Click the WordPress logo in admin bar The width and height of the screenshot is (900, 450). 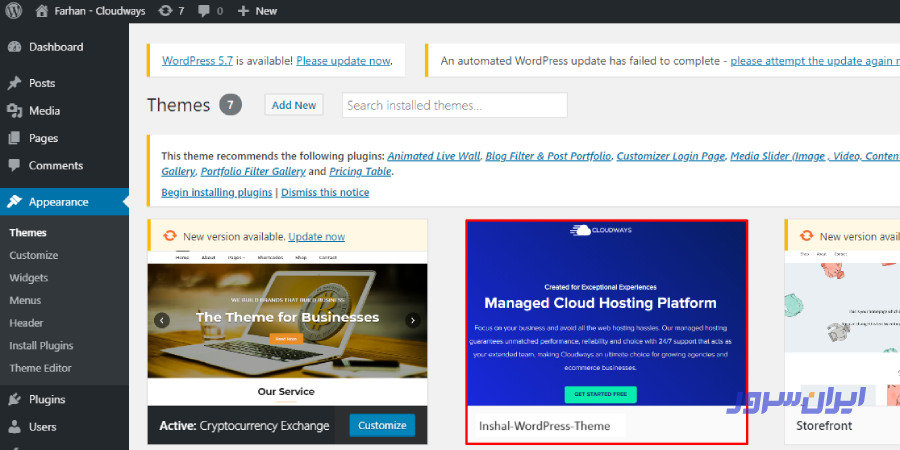pyautogui.click(x=13, y=11)
